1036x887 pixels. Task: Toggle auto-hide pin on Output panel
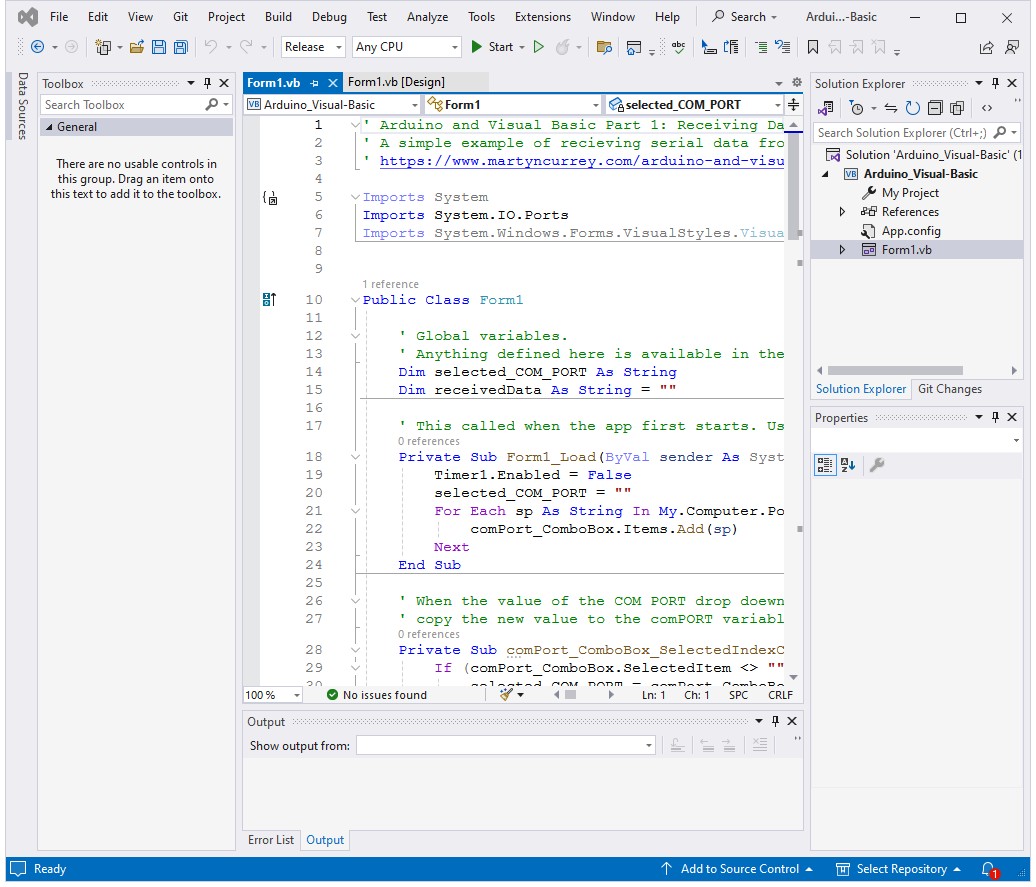click(775, 722)
